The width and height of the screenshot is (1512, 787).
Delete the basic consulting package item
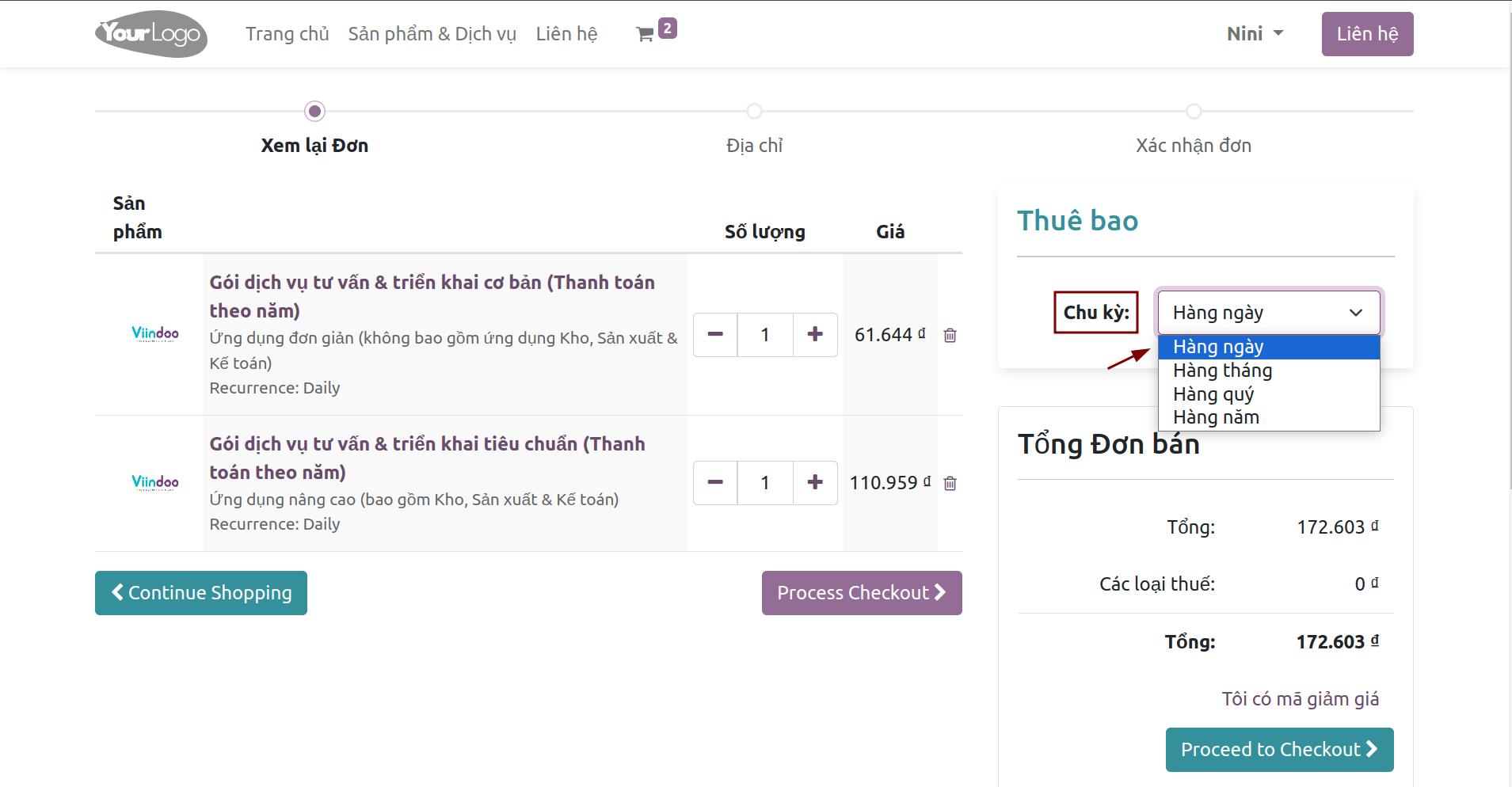click(950, 336)
